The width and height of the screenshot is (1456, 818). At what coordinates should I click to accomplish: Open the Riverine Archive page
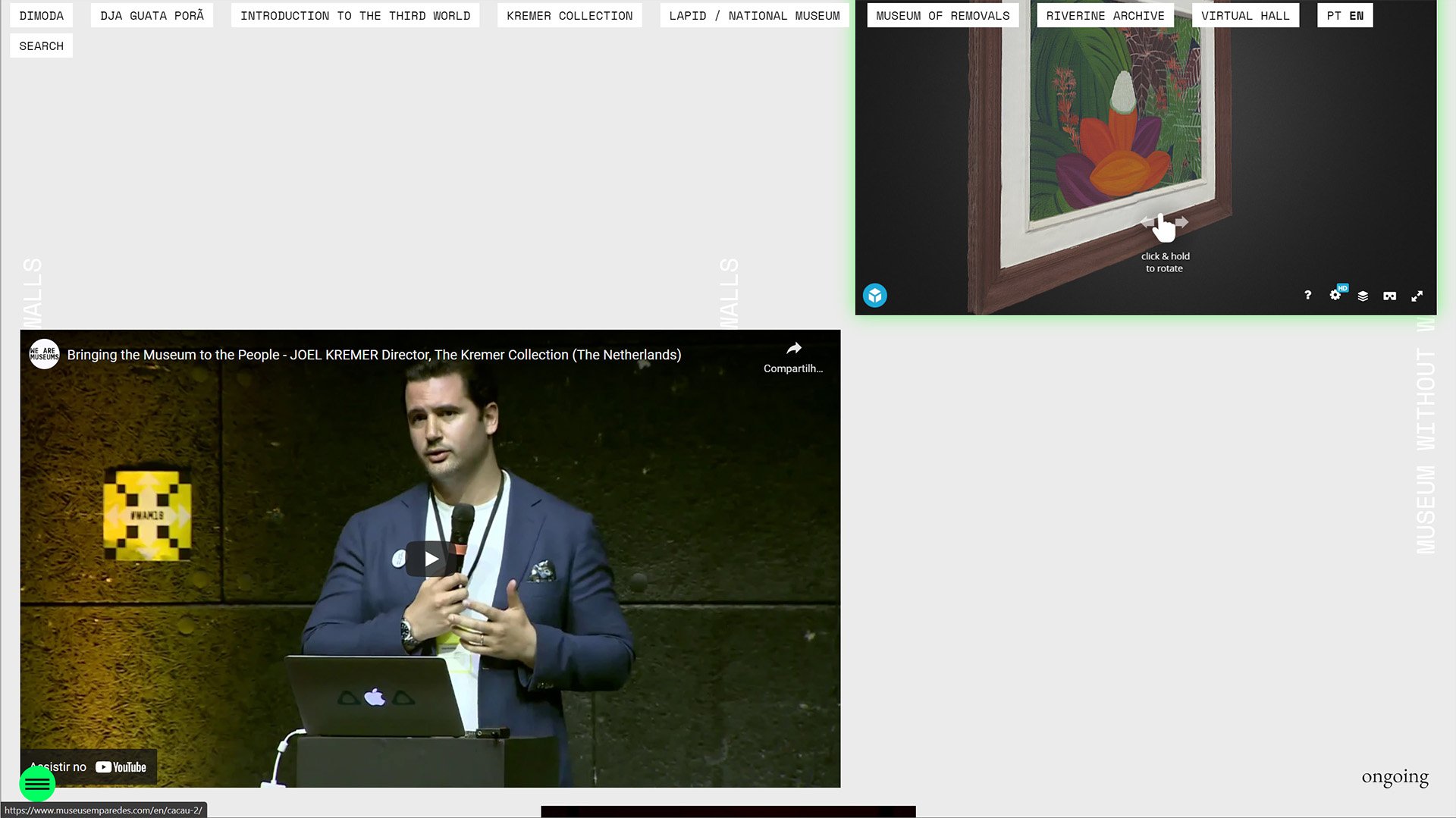[1105, 15]
